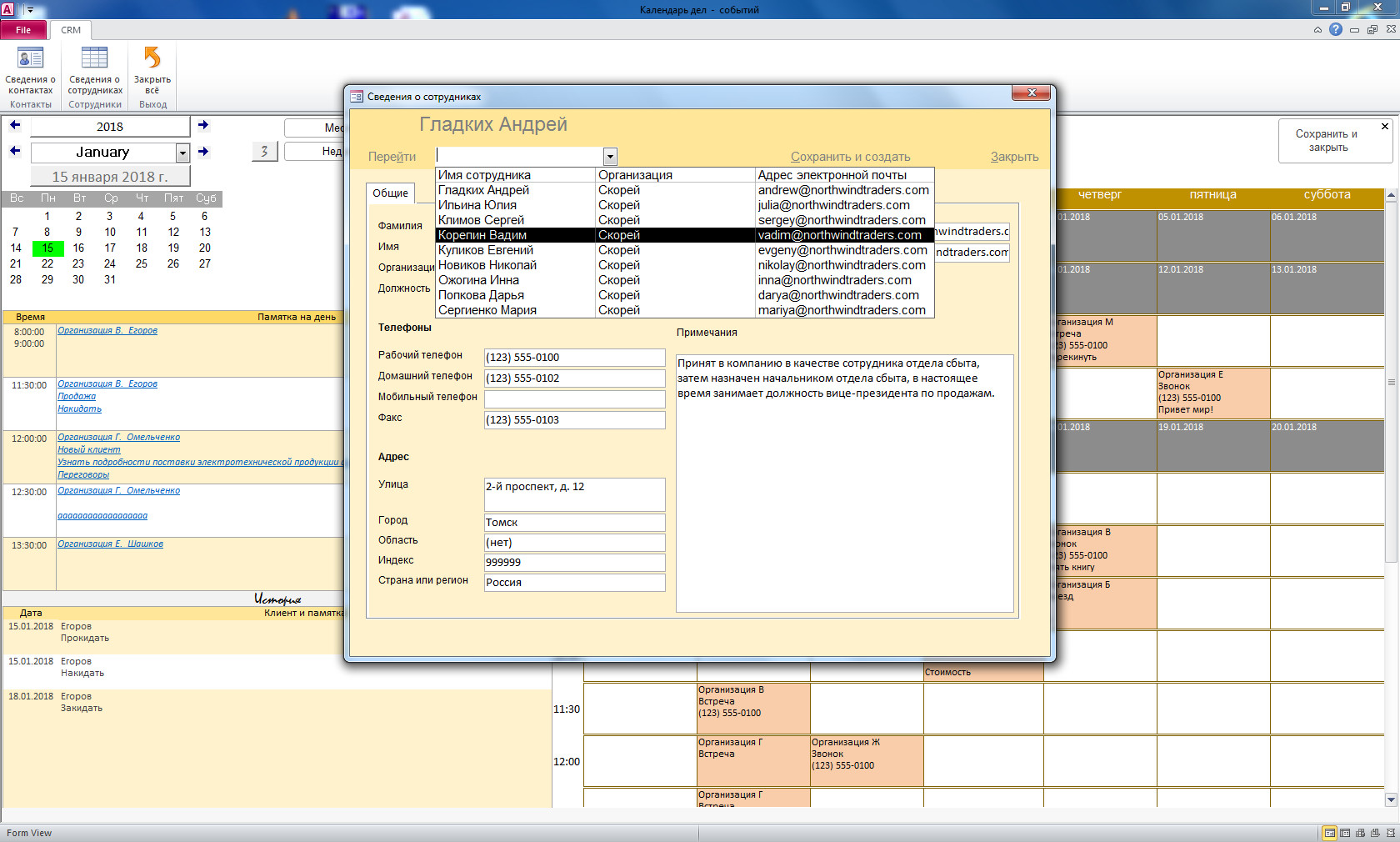Click the Город field containing Томск

pyautogui.click(x=574, y=523)
